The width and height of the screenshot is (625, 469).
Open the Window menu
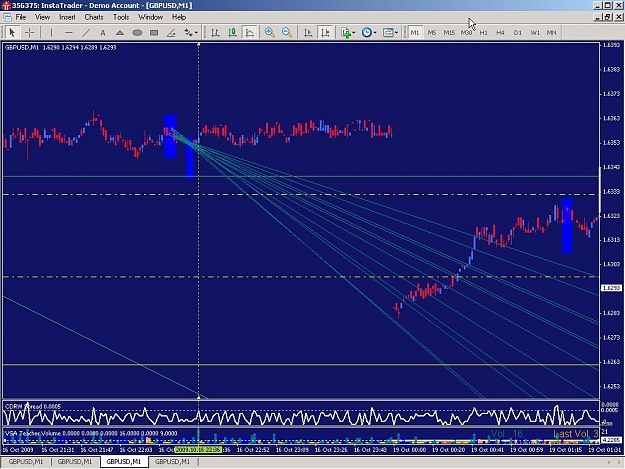150,17
